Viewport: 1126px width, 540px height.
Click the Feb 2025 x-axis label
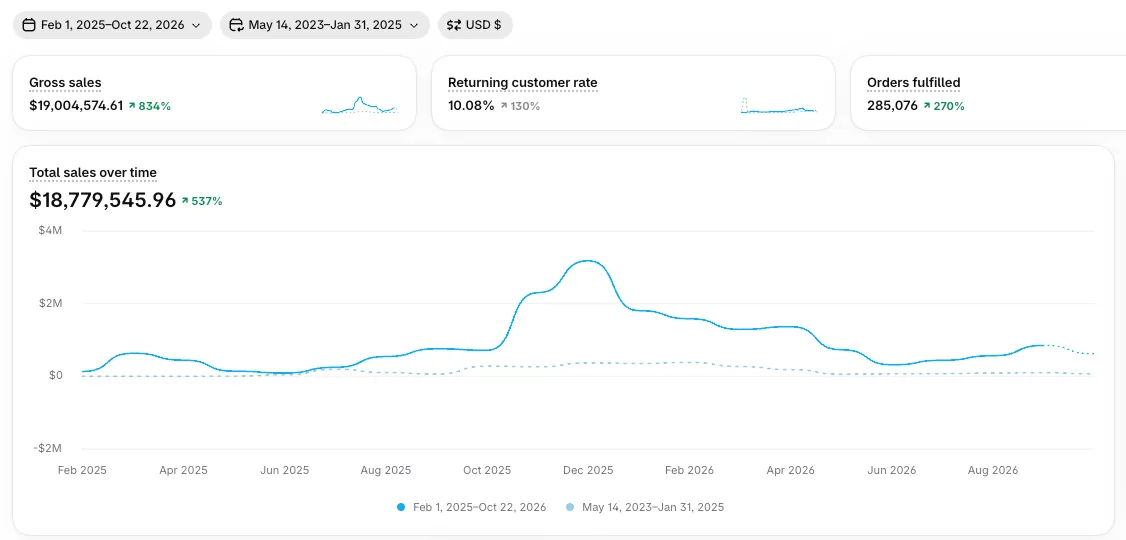pyautogui.click(x=82, y=470)
